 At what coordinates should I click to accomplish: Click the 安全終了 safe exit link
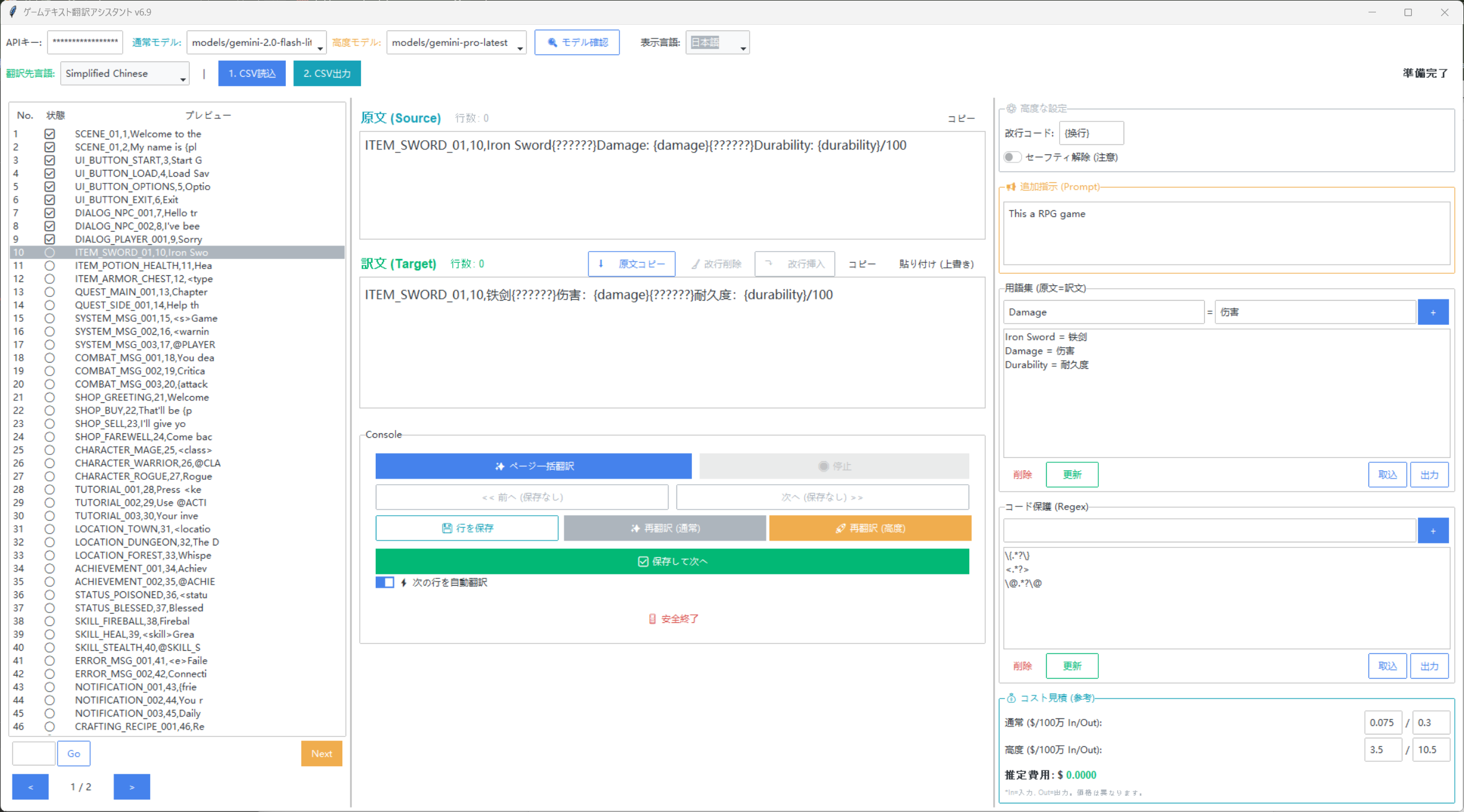(673, 619)
